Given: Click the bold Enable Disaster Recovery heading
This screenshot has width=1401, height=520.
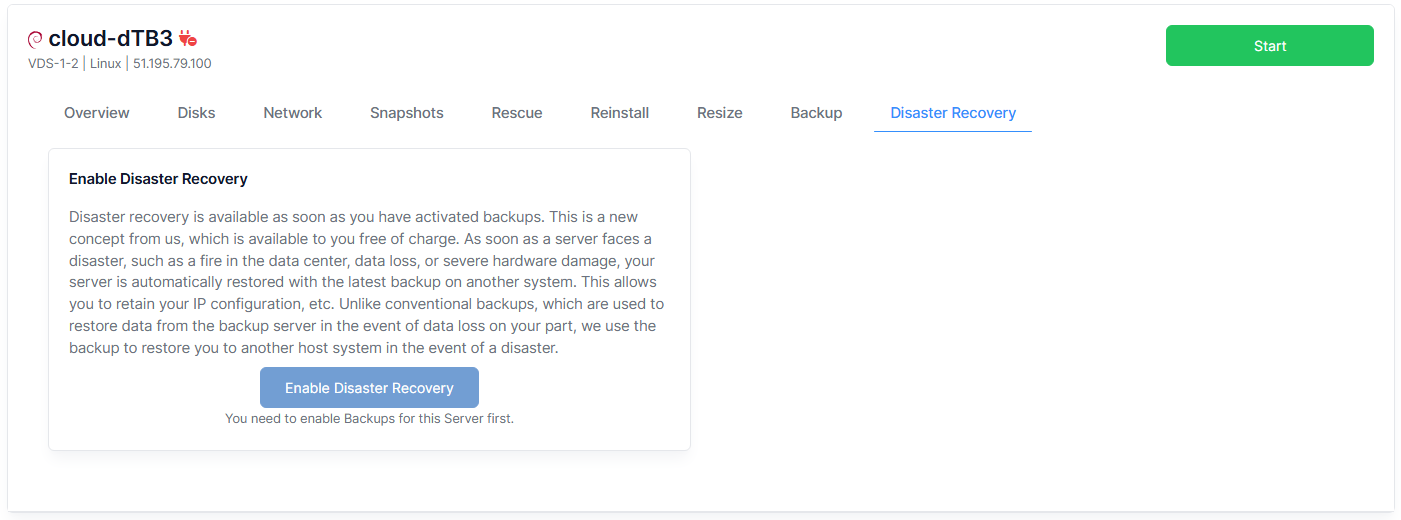Looking at the screenshot, I should point(158,179).
